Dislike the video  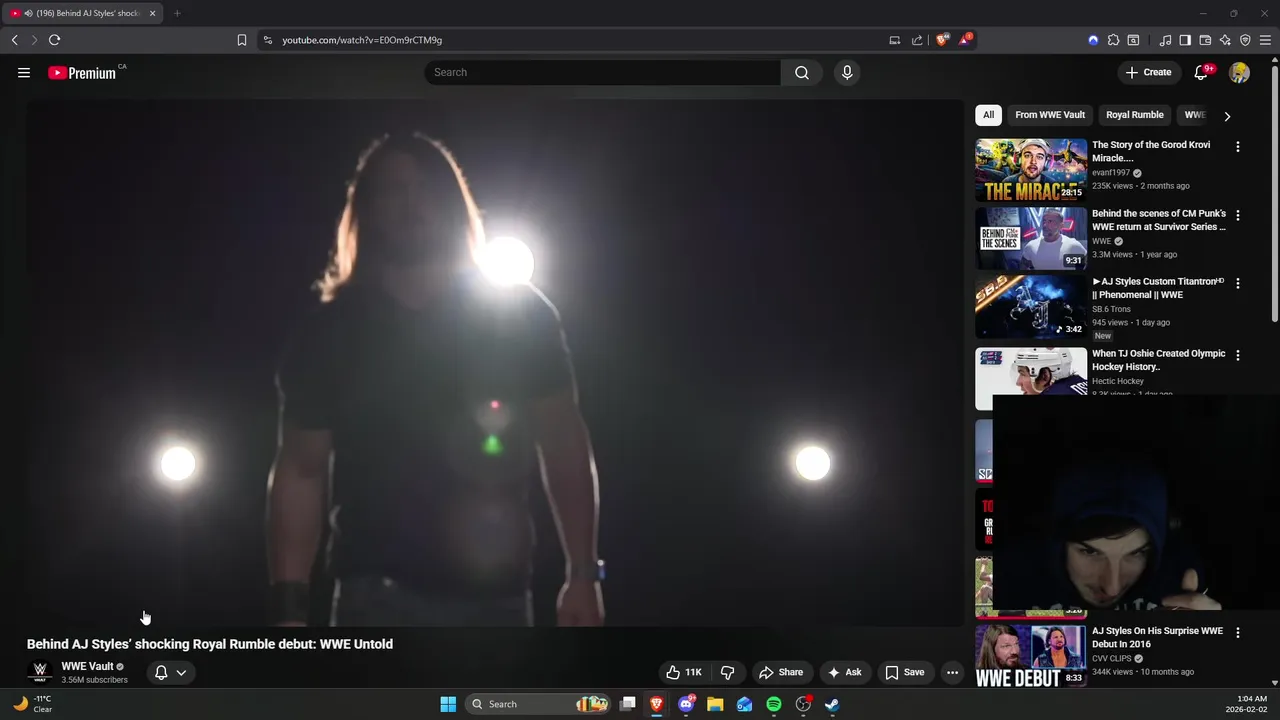[x=728, y=672]
